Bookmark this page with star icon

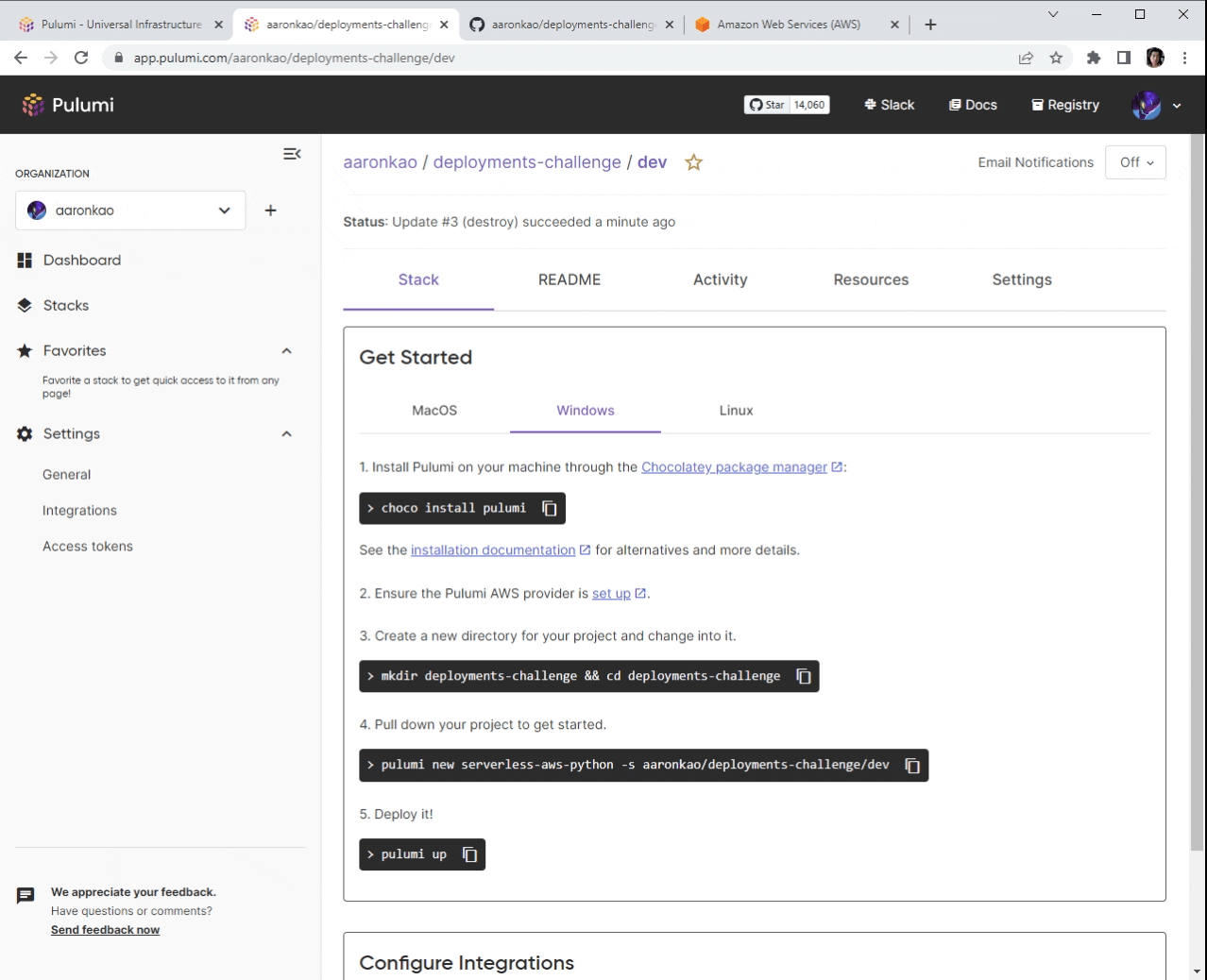(x=1056, y=58)
